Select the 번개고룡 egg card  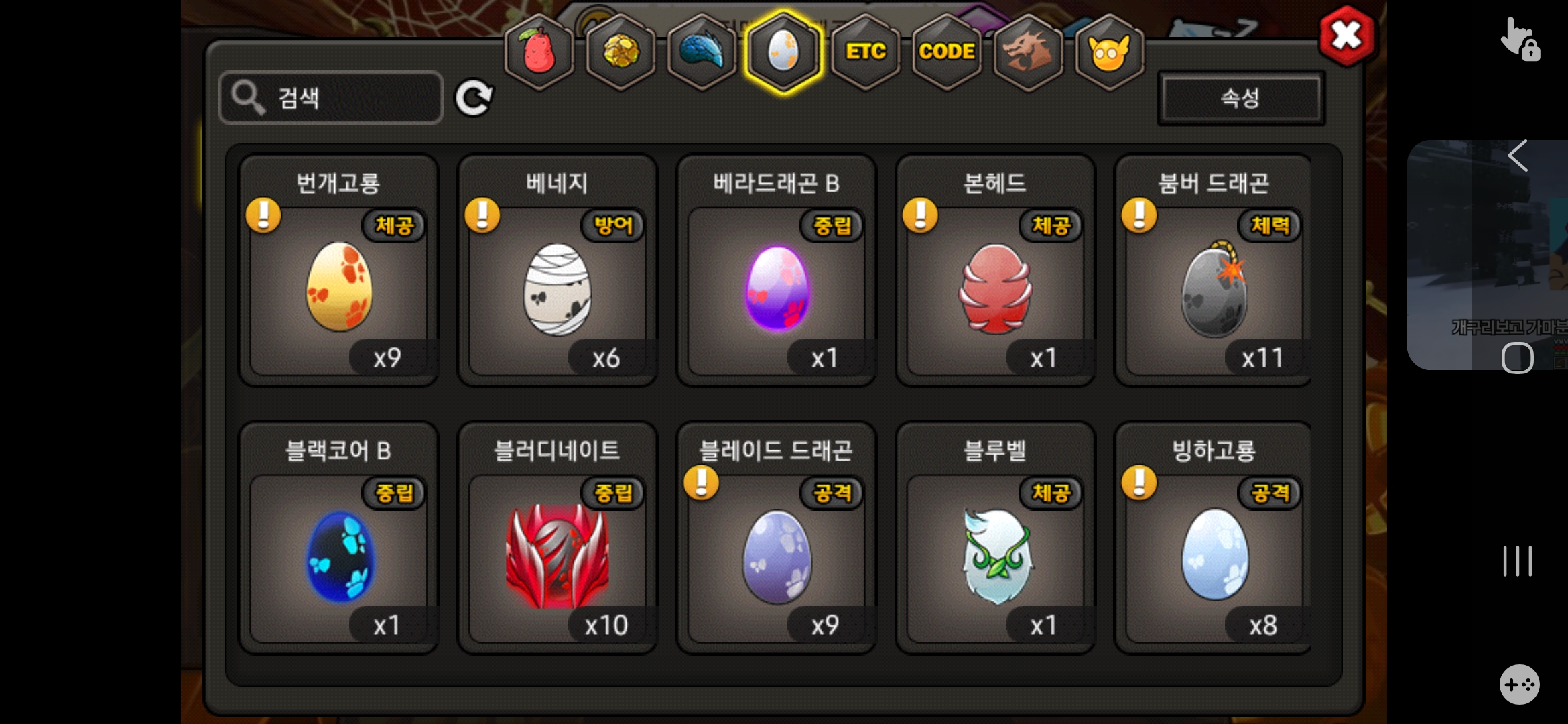[x=339, y=270]
